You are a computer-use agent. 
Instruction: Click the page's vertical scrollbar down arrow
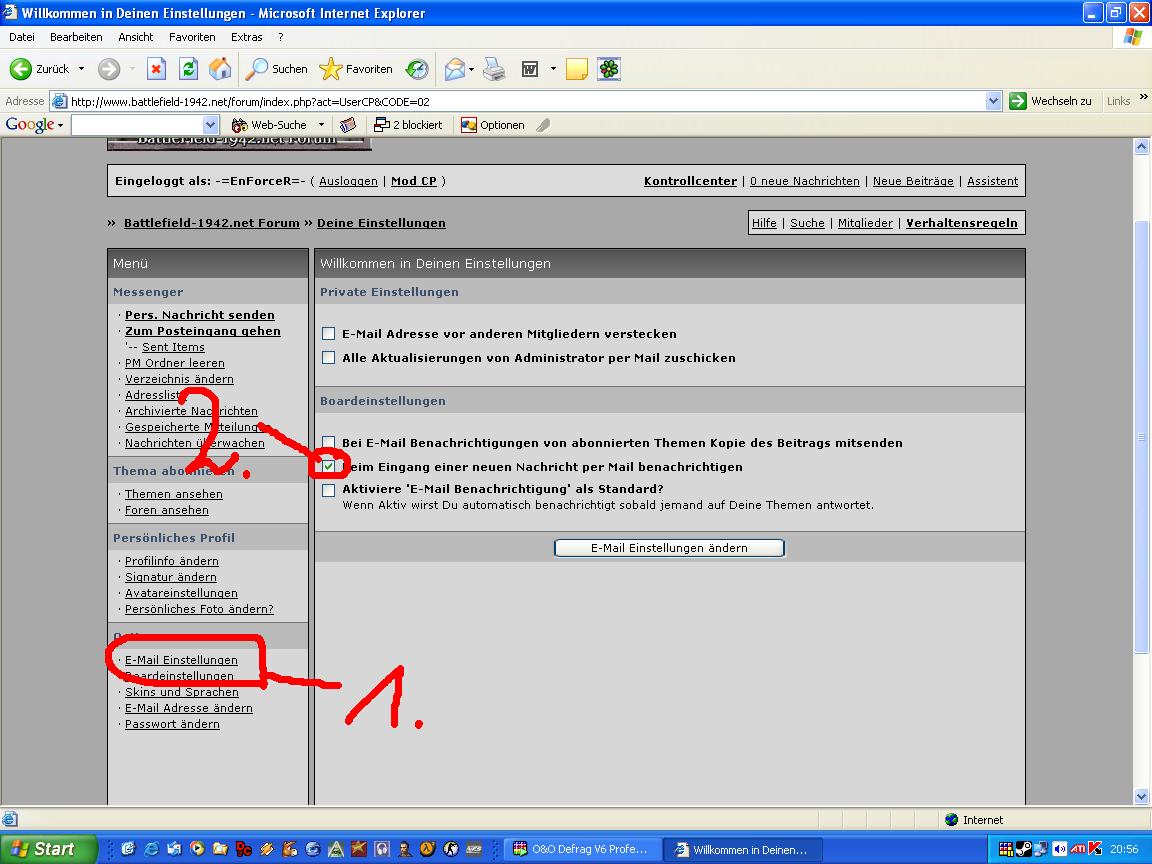1142,796
